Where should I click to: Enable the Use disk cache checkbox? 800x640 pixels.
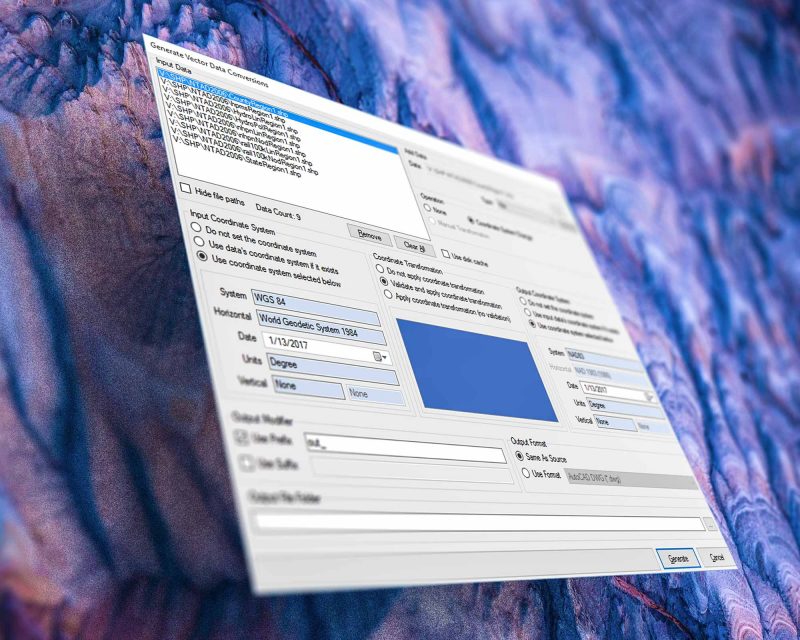click(446, 254)
